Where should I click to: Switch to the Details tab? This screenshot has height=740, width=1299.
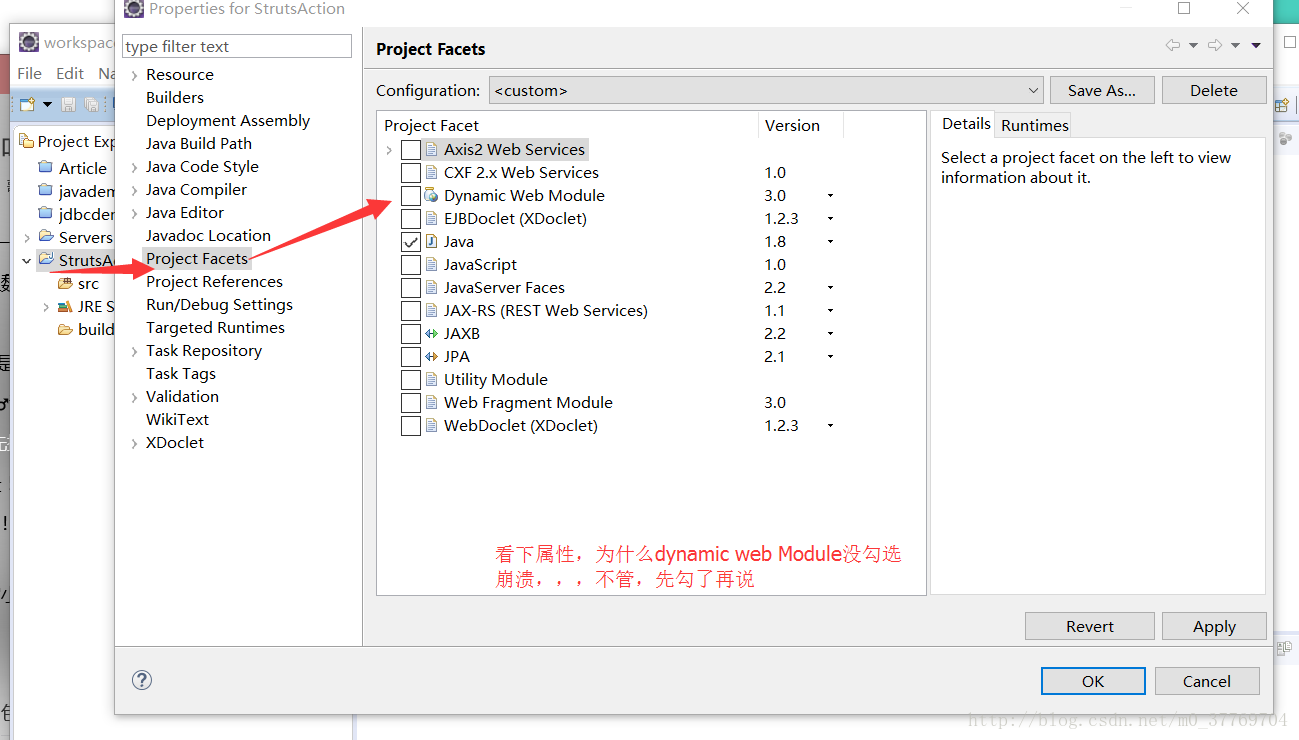pos(966,124)
